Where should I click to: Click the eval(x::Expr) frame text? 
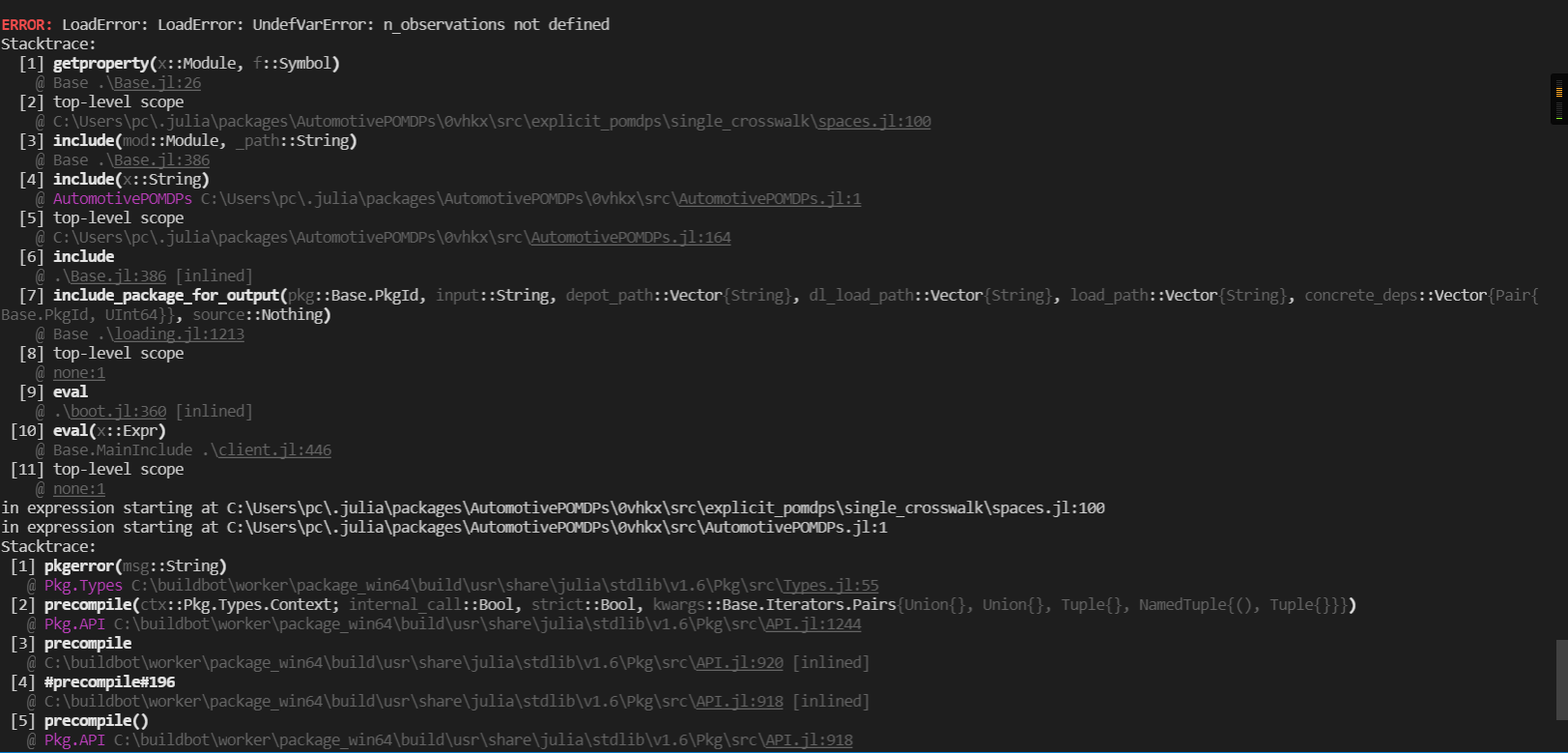pyautogui.click(x=109, y=431)
